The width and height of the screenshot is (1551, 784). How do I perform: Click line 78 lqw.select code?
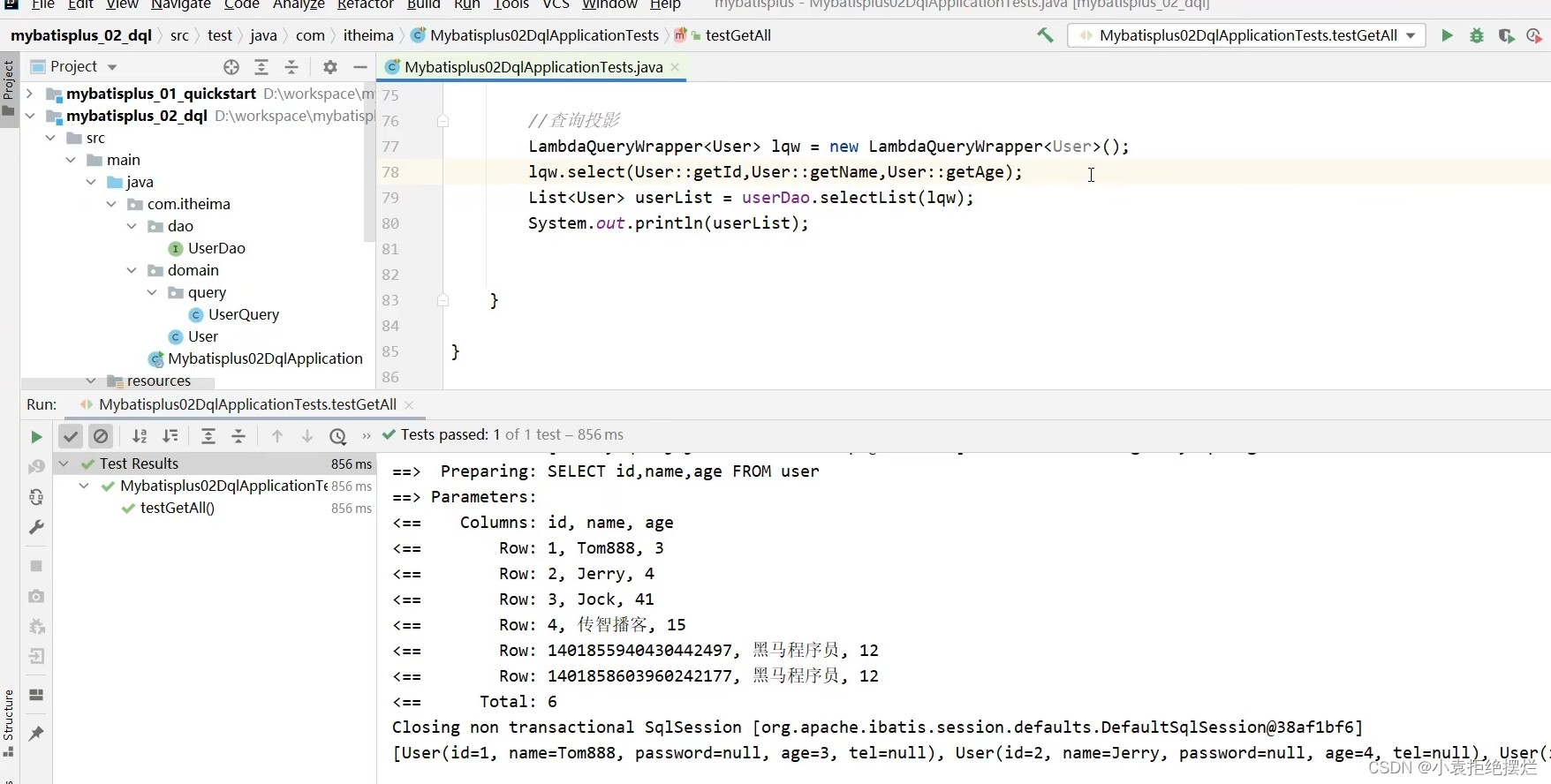click(775, 172)
